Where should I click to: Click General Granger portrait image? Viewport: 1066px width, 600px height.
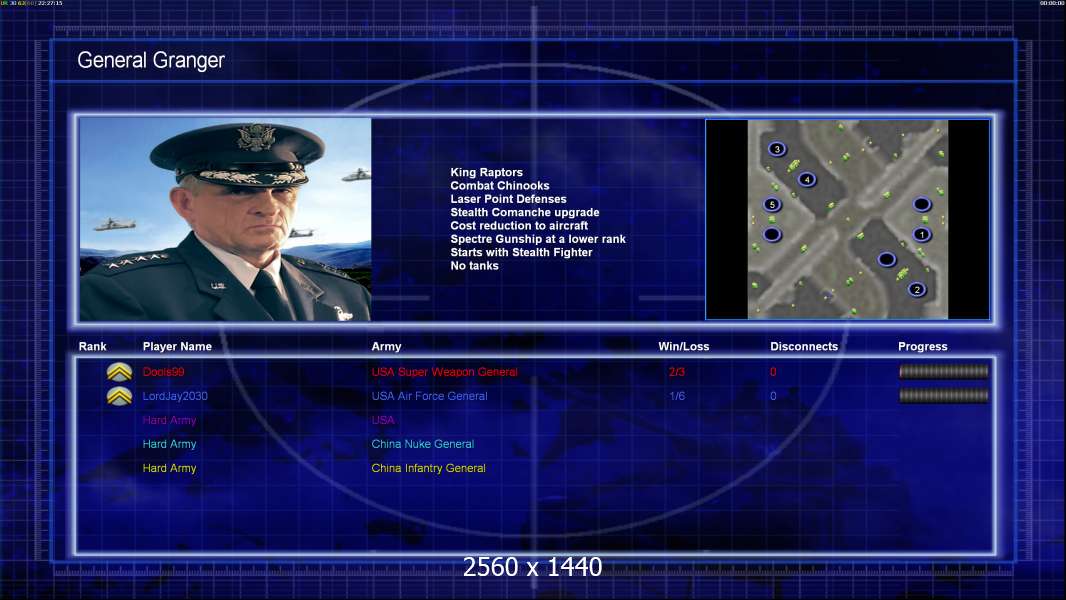click(225, 219)
